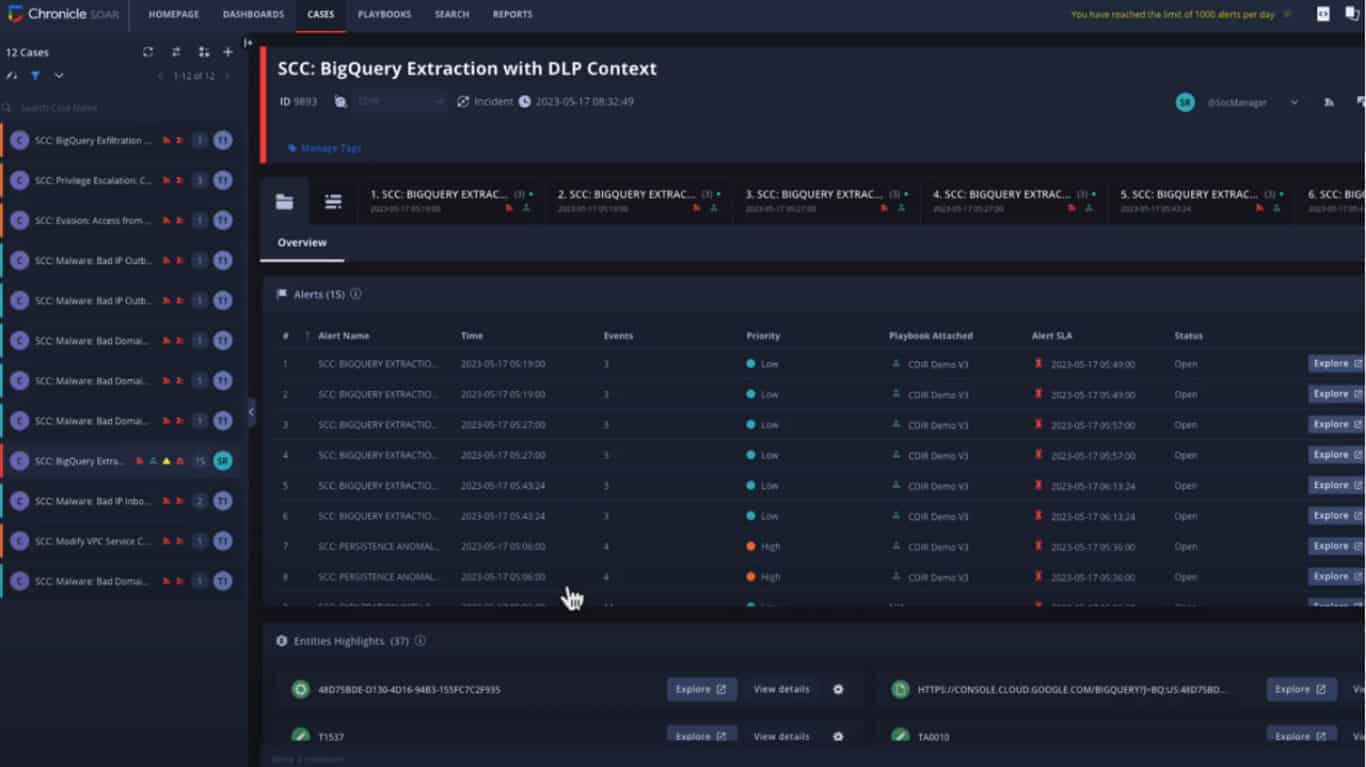This screenshot has width=1366, height=767.
Task: Refresh the cases list
Action: (148, 52)
